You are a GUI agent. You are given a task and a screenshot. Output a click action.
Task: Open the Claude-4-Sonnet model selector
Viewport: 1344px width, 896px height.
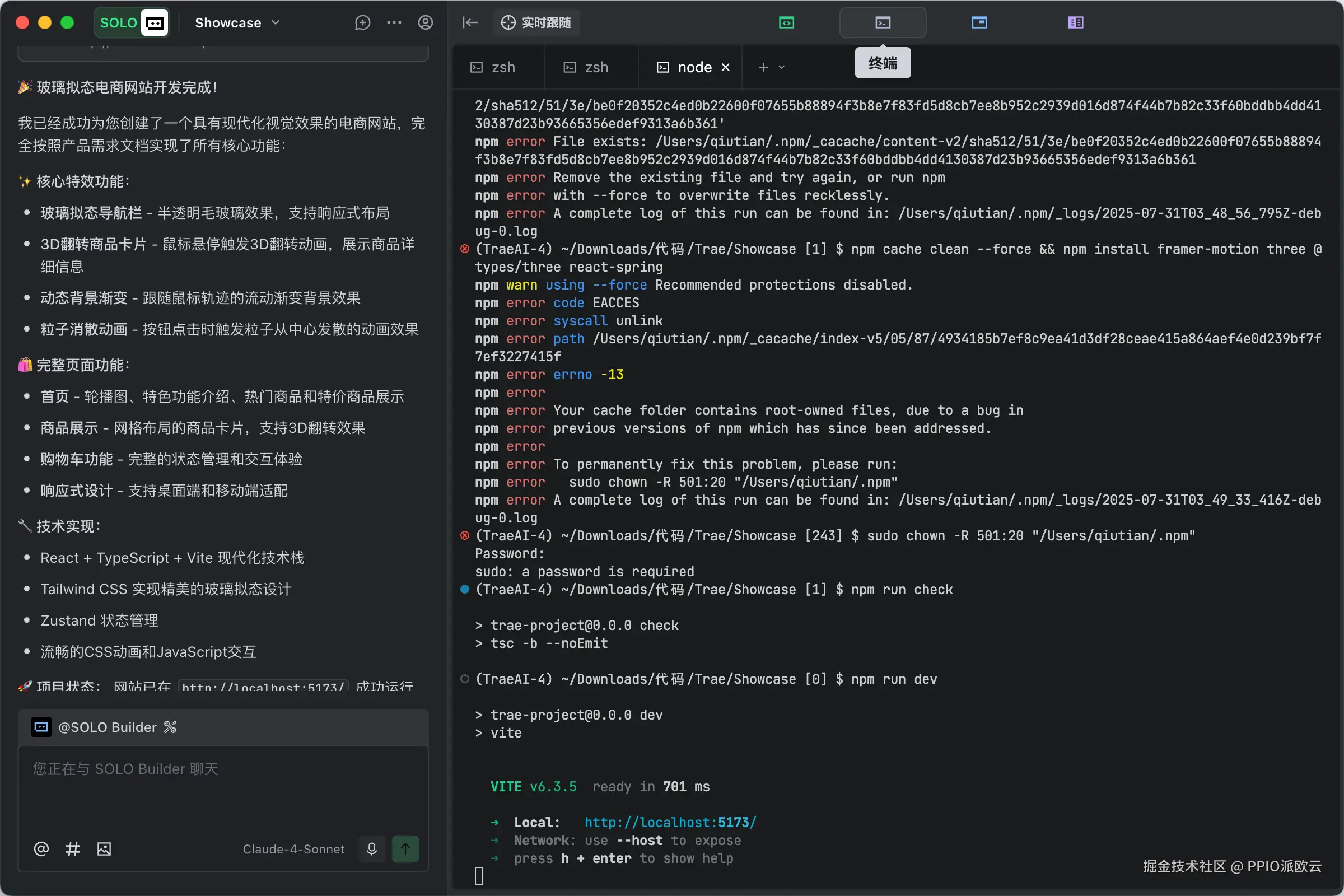293,849
